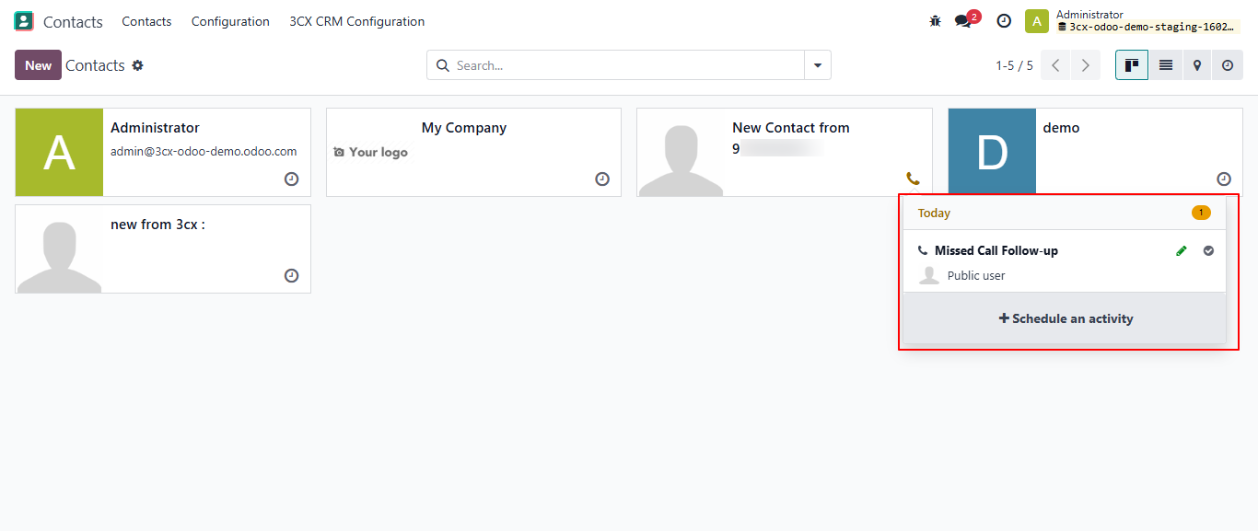Click the Contacts app logo icon
This screenshot has height=531, width=1258.
click(24, 21)
